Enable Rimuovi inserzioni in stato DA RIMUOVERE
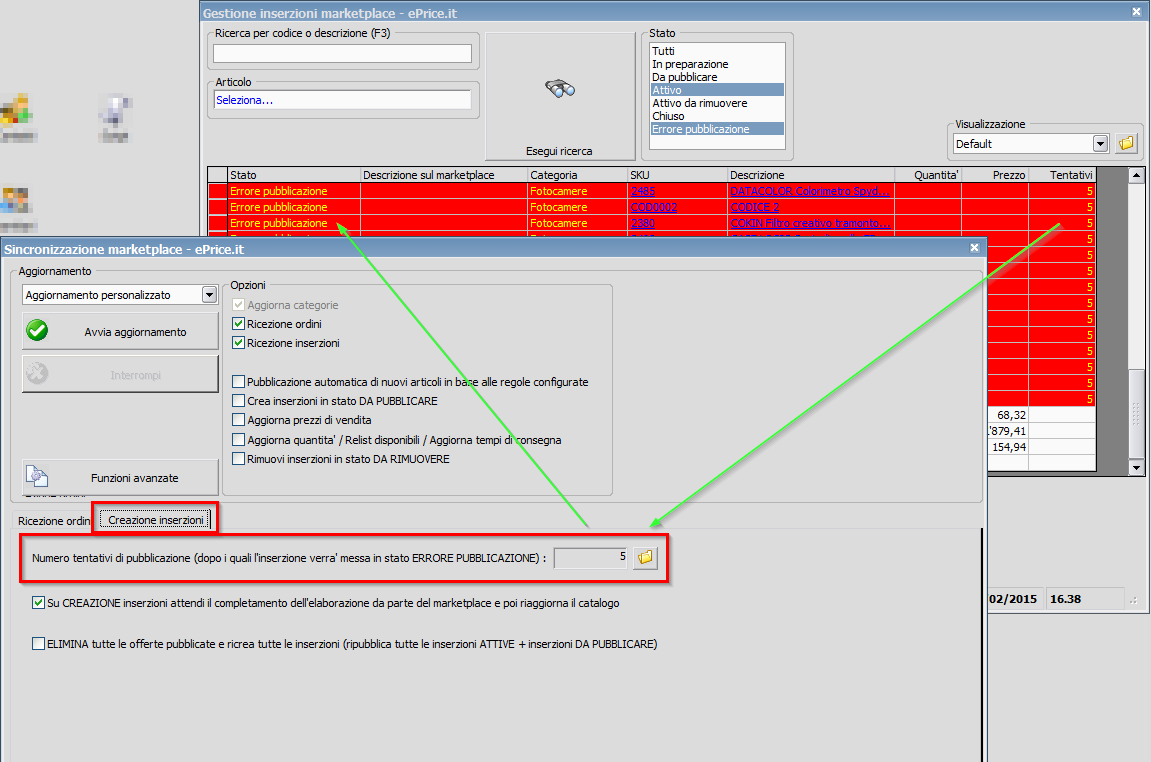 point(238,459)
